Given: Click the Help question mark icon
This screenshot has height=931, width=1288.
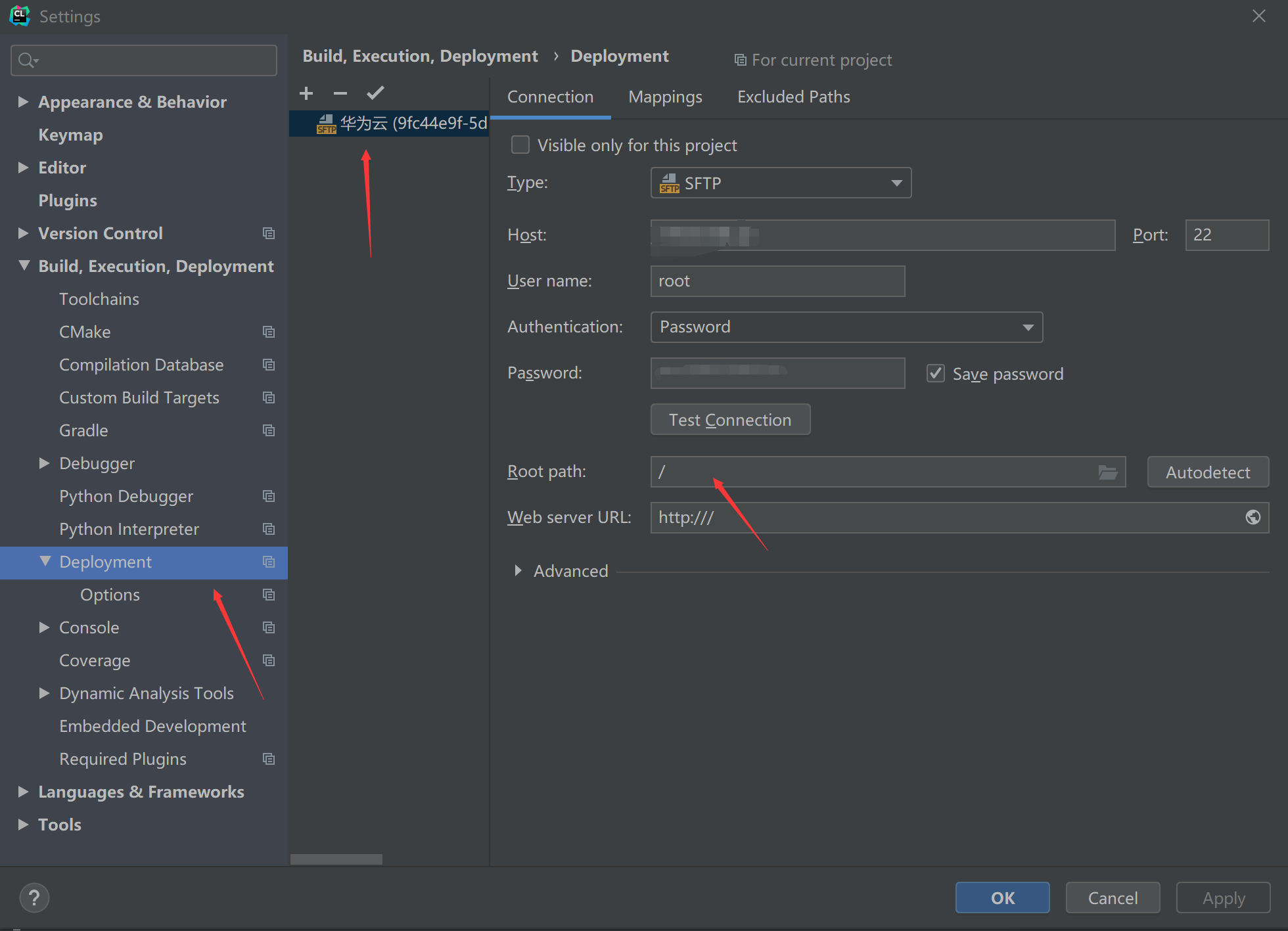Looking at the screenshot, I should click(34, 897).
